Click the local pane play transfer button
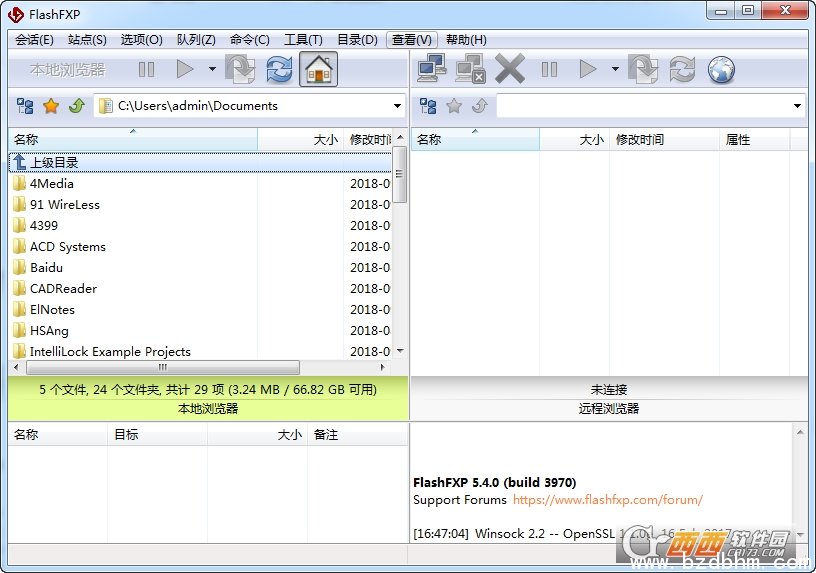This screenshot has height=573, width=816. click(184, 69)
